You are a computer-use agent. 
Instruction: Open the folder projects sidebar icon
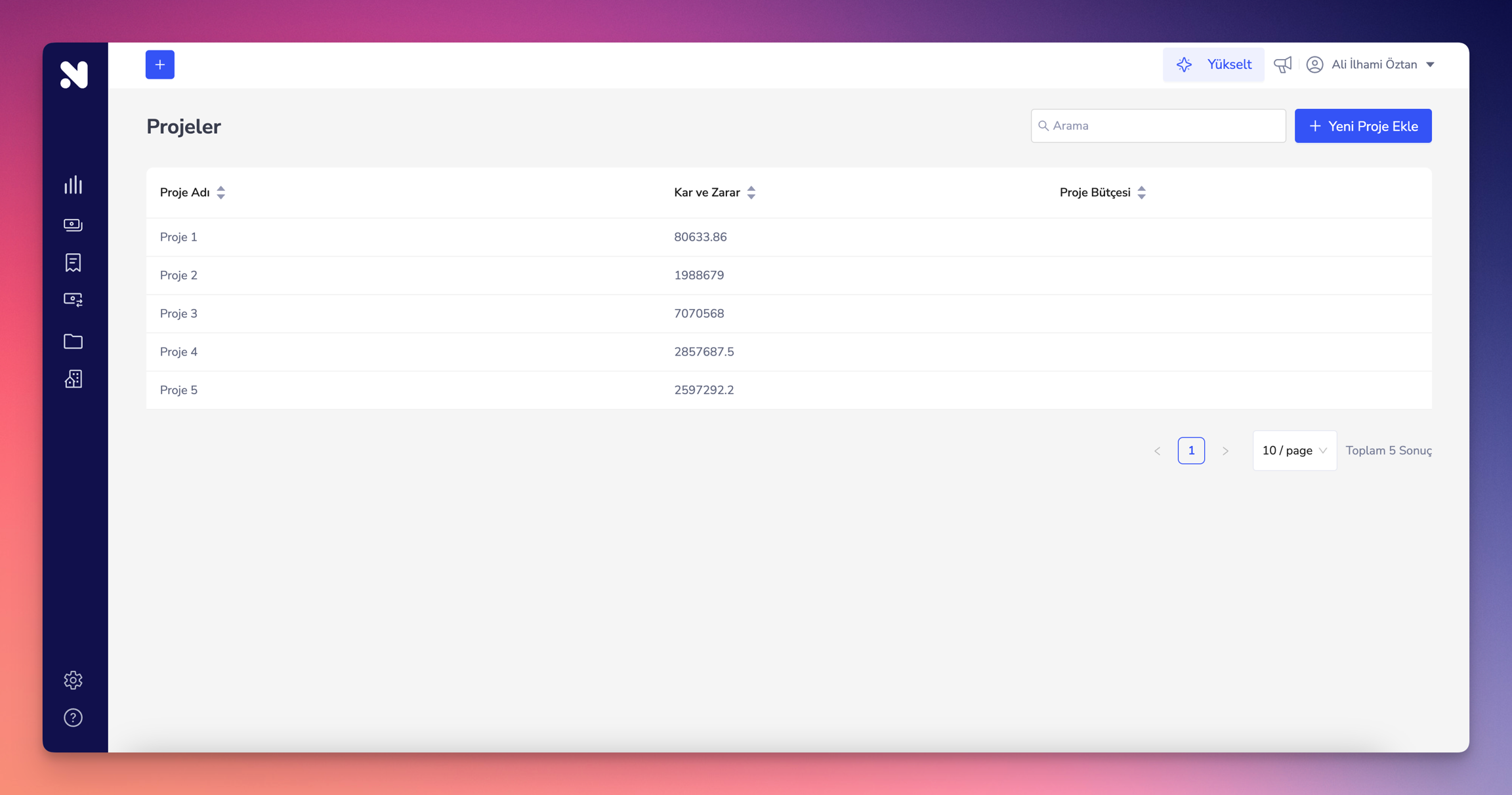tap(73, 341)
